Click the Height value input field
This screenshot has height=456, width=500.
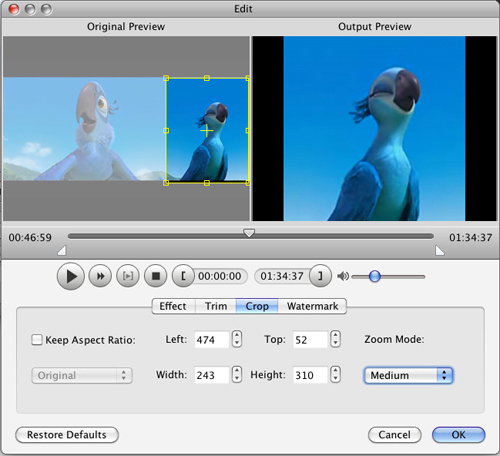point(310,375)
